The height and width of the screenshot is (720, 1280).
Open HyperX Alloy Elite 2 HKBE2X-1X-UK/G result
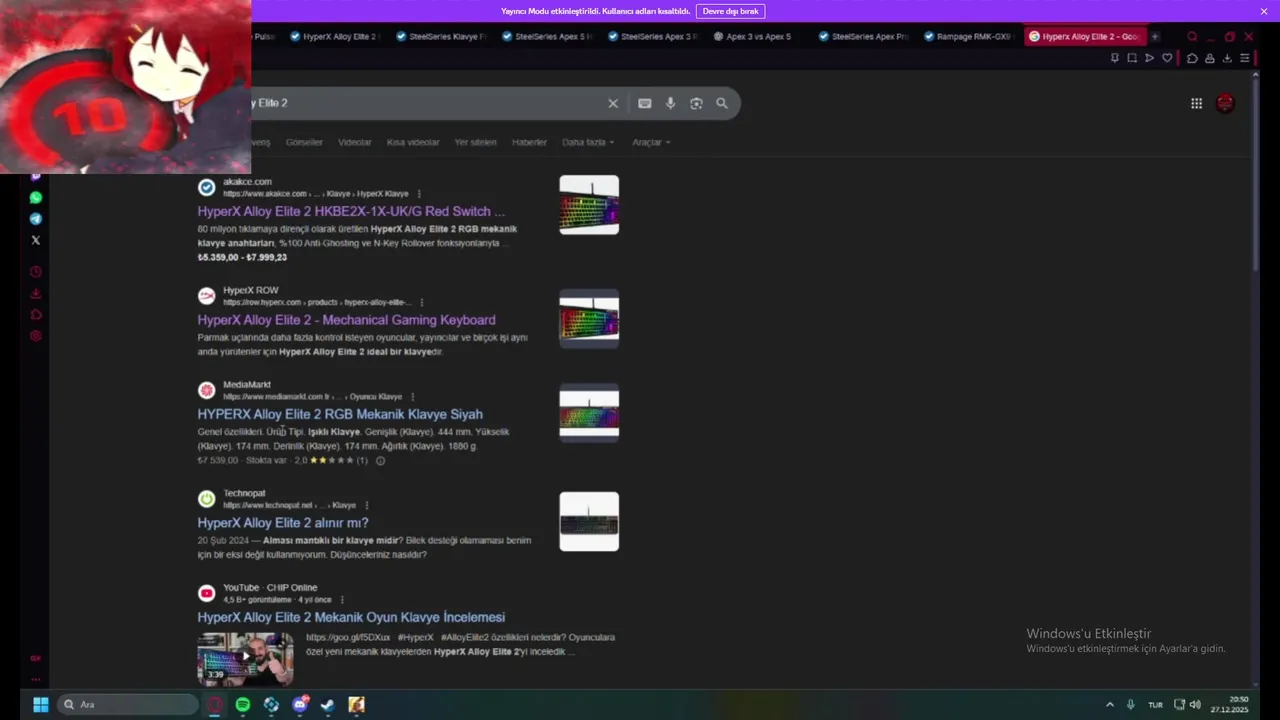(351, 212)
